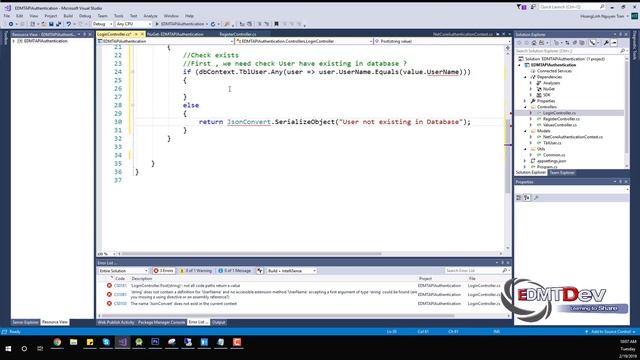Open the Any CPU platform dropdown
Viewport: 640px width, 360px height.
133,24
